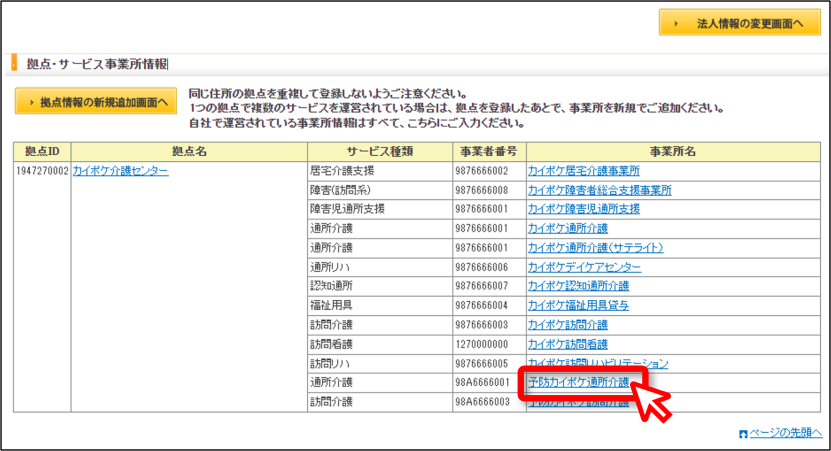This screenshot has height=451, width=831.
Task: Click the arrow icon on 法人情報の変更画面へ
Action: [x=676, y=23]
